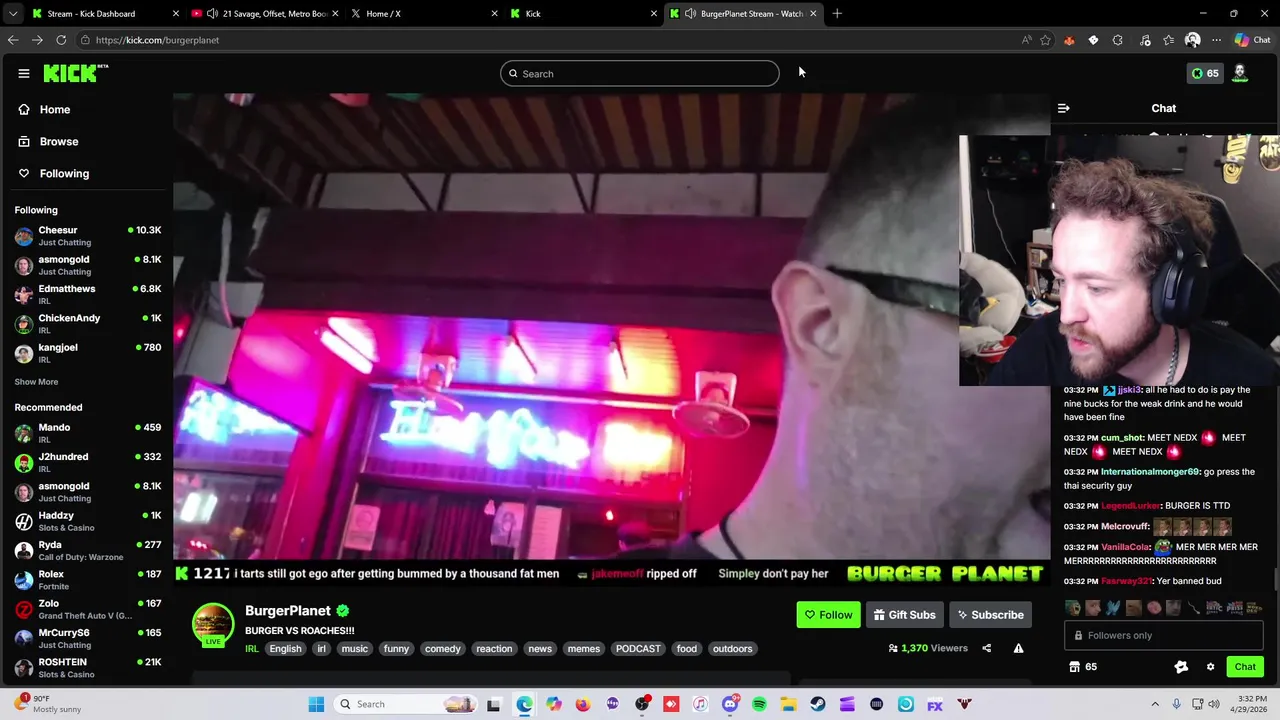Click the Windows taskbar search box

click(405, 704)
